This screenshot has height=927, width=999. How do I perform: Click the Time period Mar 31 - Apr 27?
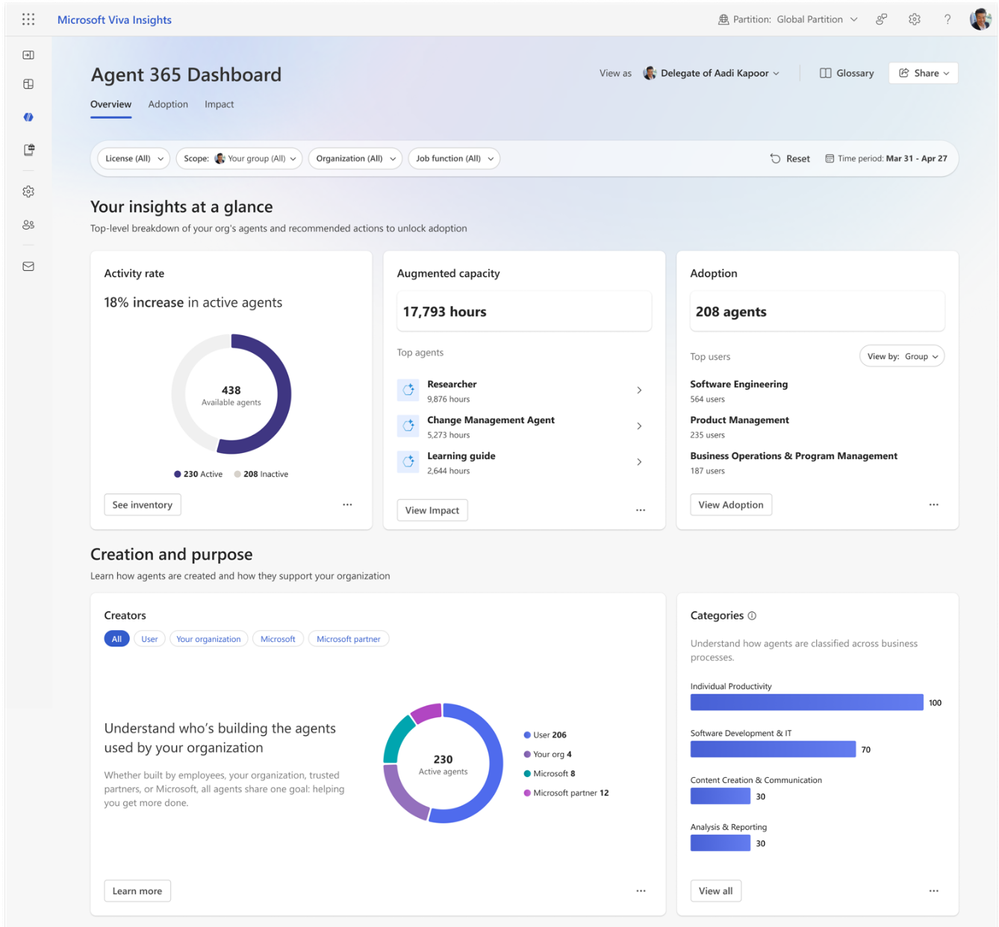point(886,159)
